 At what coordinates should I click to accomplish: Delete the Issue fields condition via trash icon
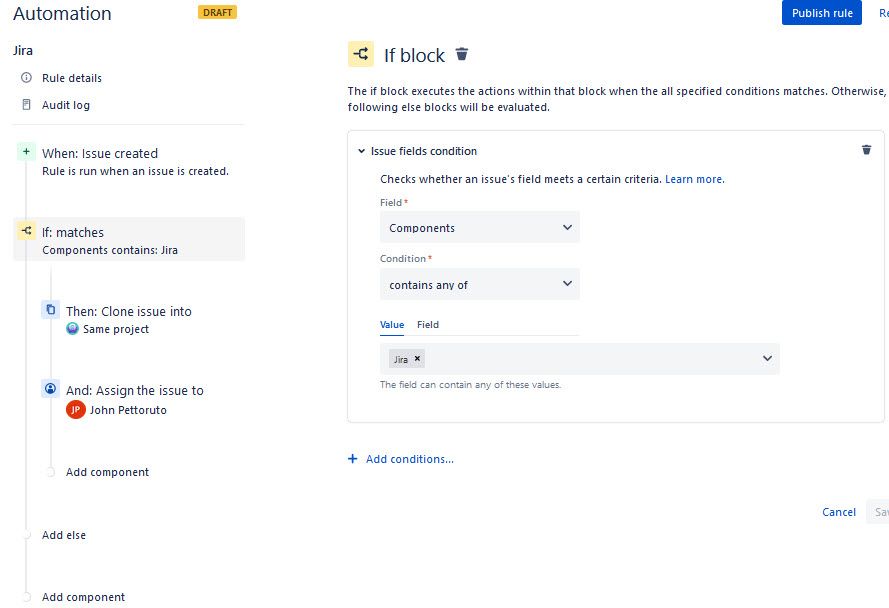866,150
